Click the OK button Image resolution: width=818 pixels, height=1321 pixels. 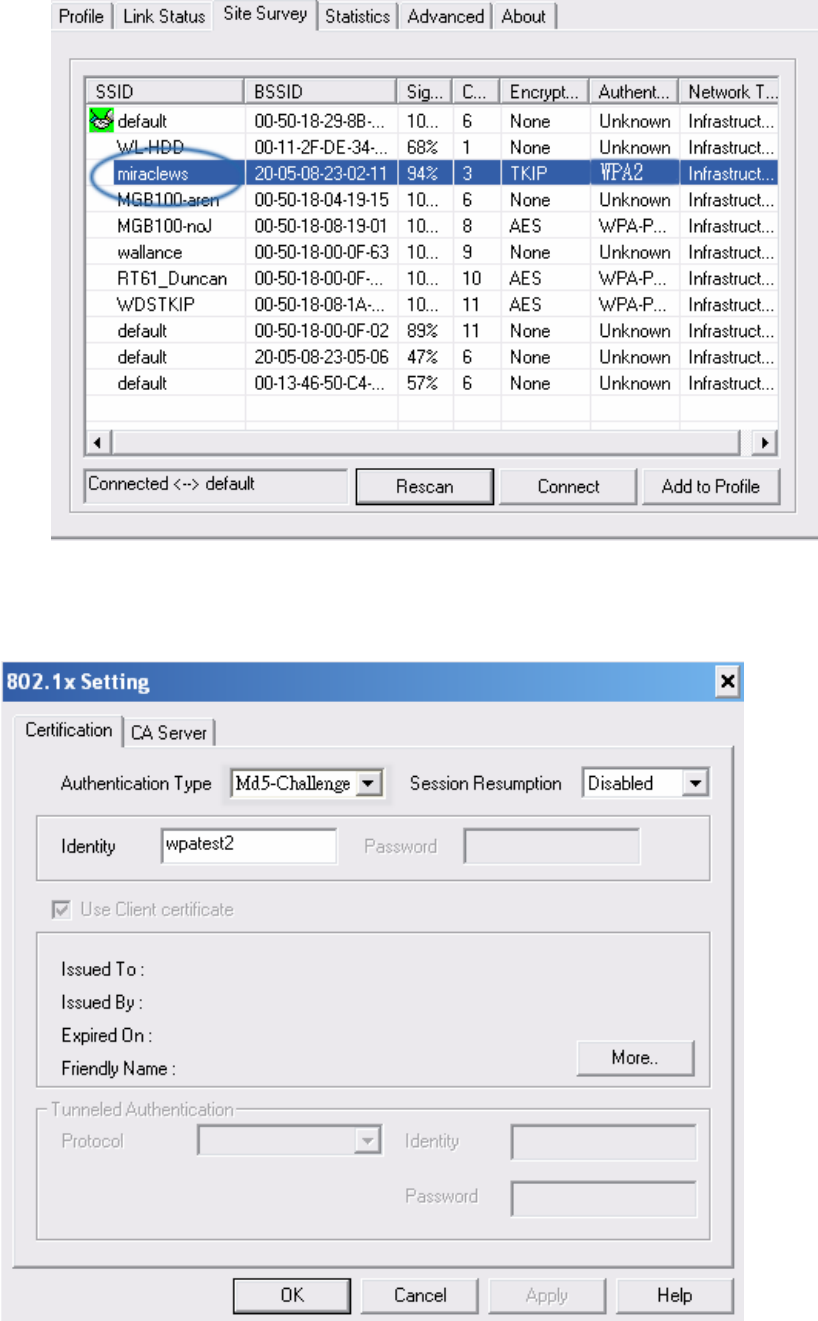(292, 1295)
